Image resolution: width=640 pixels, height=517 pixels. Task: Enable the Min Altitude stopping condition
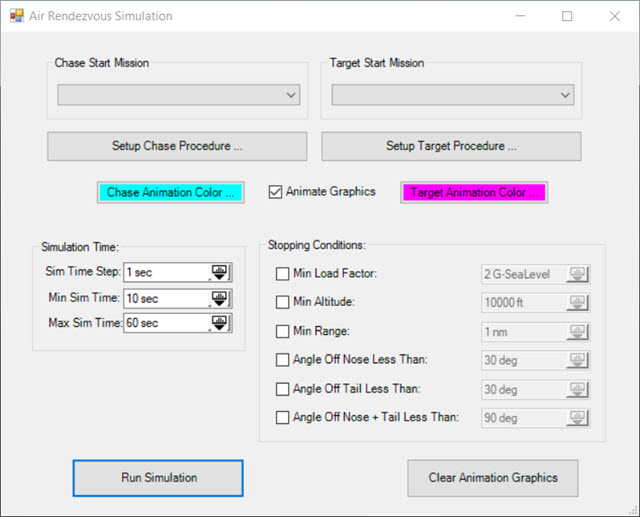point(282,303)
